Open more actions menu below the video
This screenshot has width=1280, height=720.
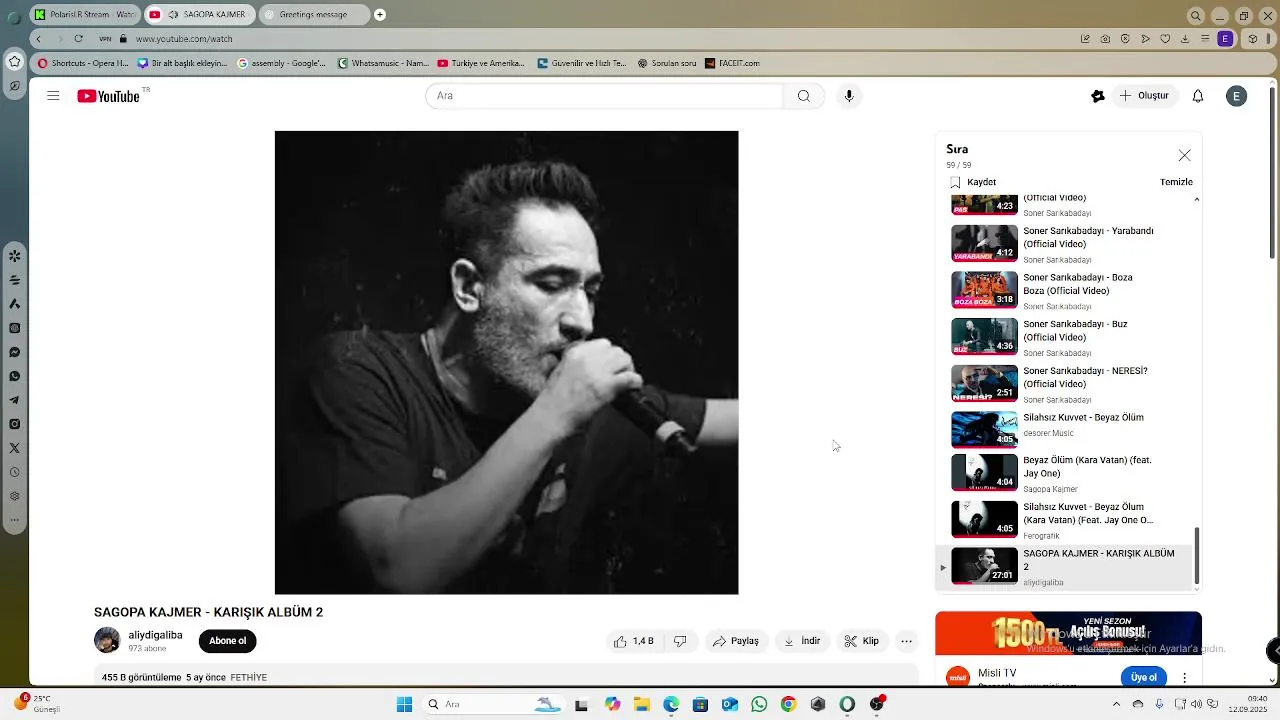click(x=907, y=641)
